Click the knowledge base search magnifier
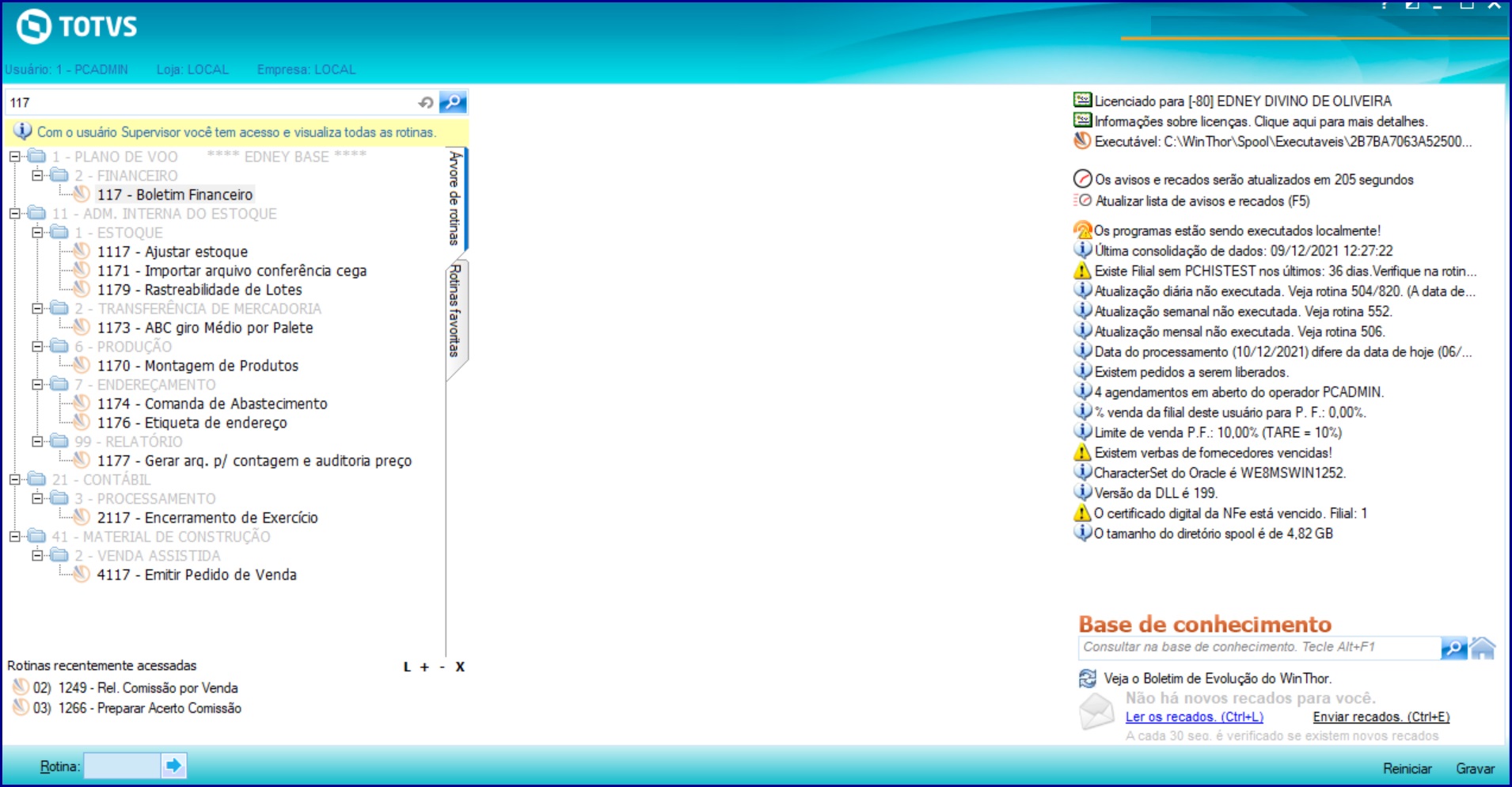1512x787 pixels. [x=1453, y=648]
